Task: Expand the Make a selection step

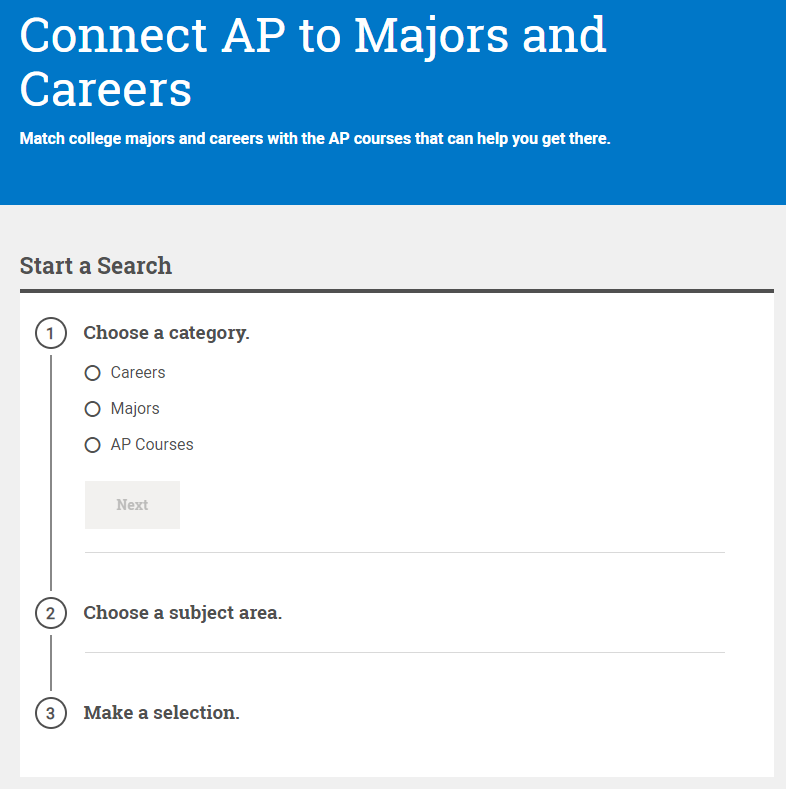Action: 161,713
